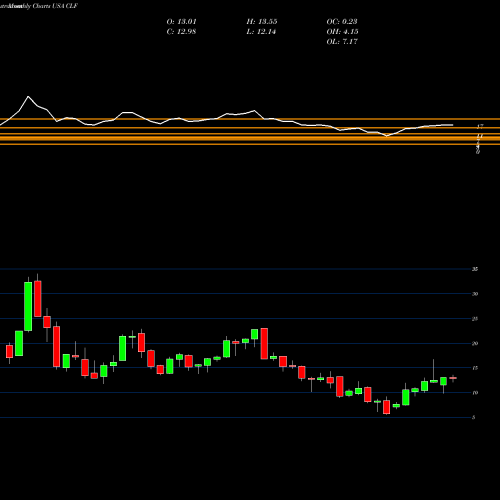
Task: Click the low value 'L: 12.14'
Action: [261, 32]
